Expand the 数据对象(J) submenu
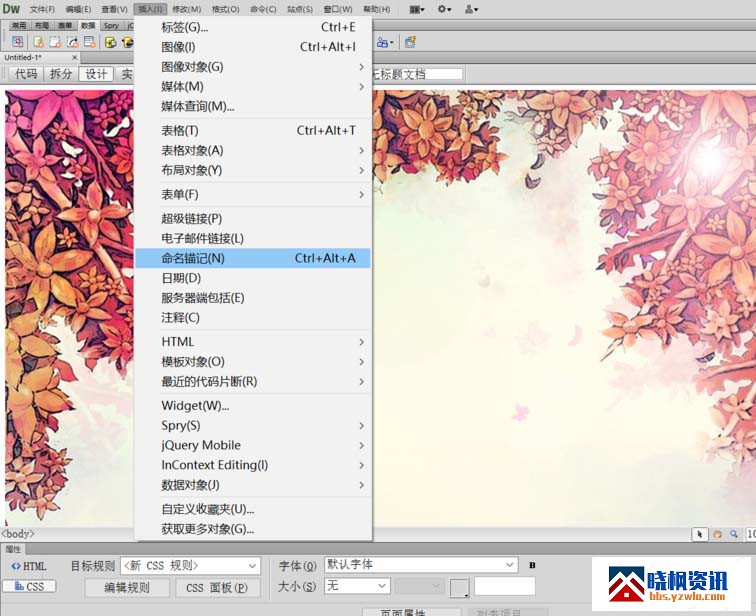Screen dimensions: 756x616 253,485
